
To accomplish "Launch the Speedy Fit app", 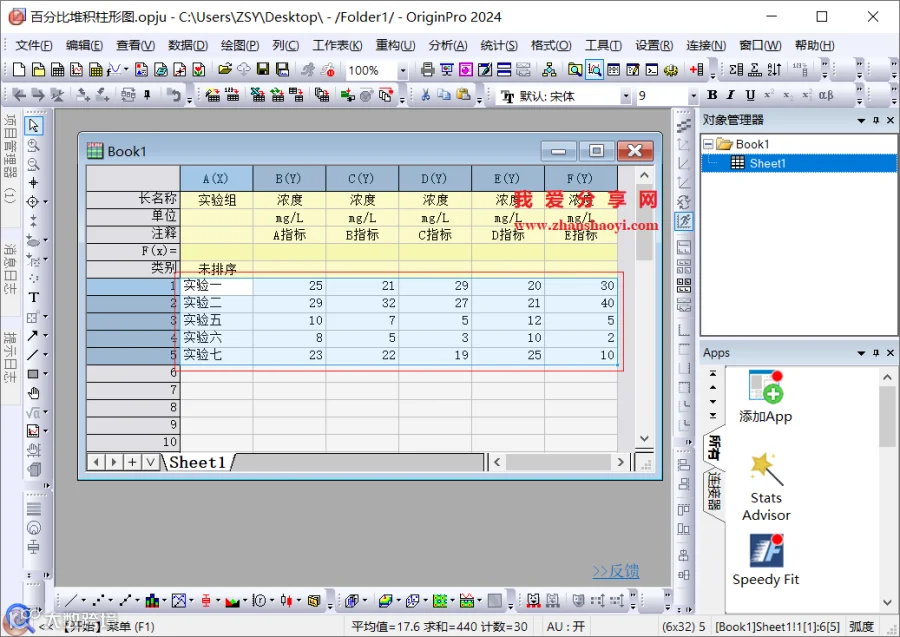I will pyautogui.click(x=766, y=561).
